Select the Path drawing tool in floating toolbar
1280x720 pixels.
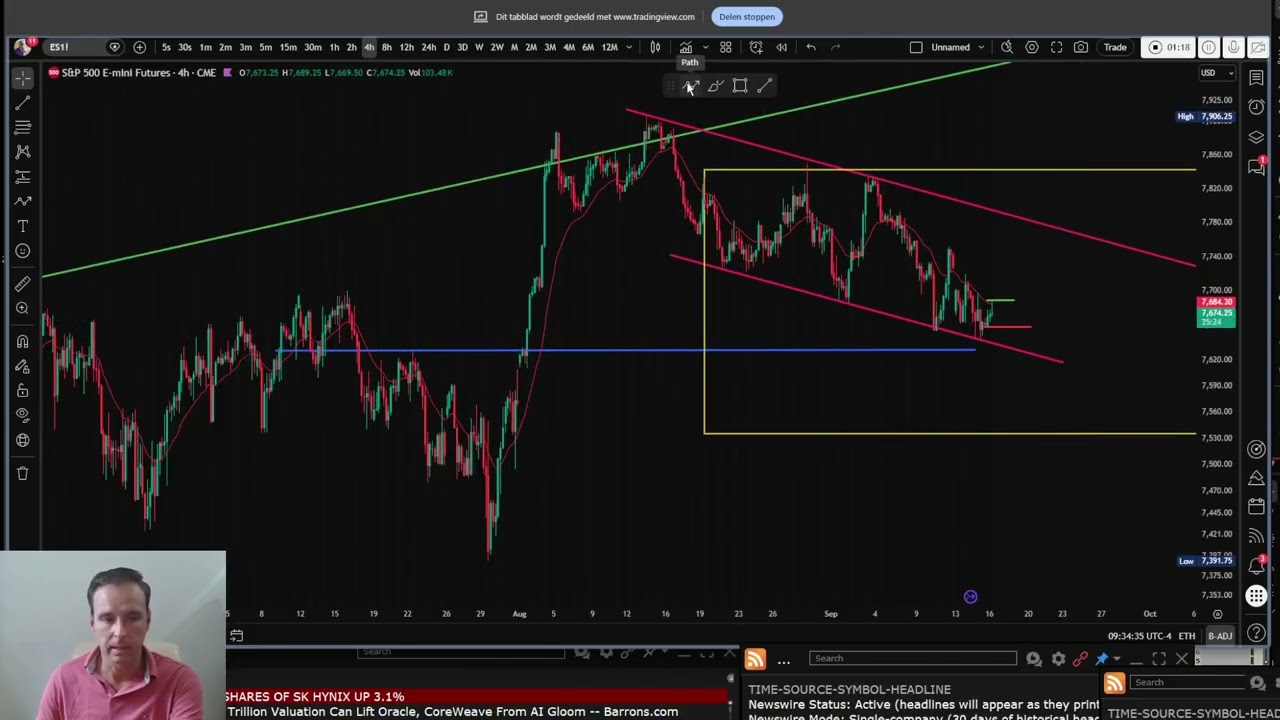click(690, 86)
